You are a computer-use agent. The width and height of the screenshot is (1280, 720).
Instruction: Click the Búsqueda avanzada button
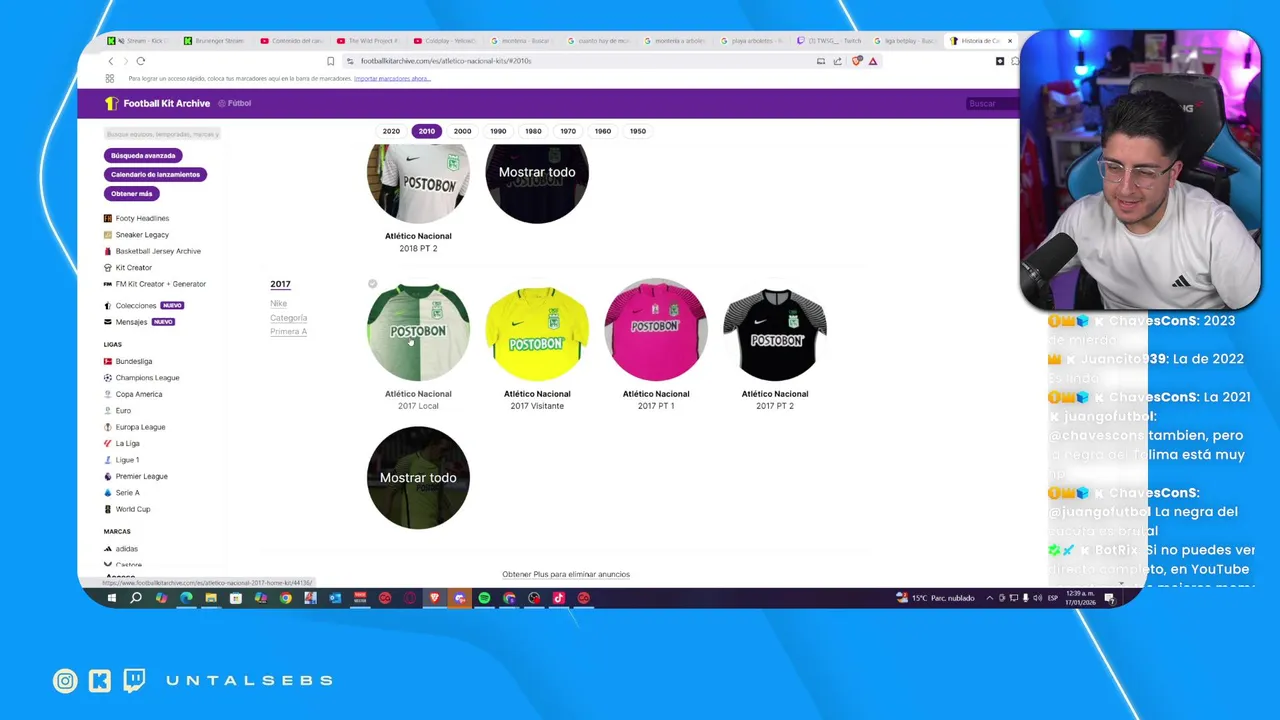[x=143, y=156]
